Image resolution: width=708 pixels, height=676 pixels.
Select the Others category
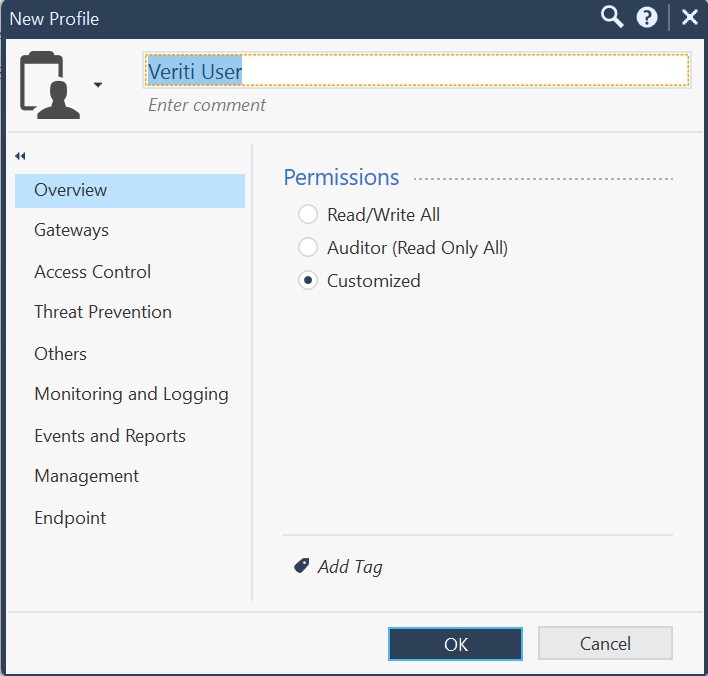point(60,354)
